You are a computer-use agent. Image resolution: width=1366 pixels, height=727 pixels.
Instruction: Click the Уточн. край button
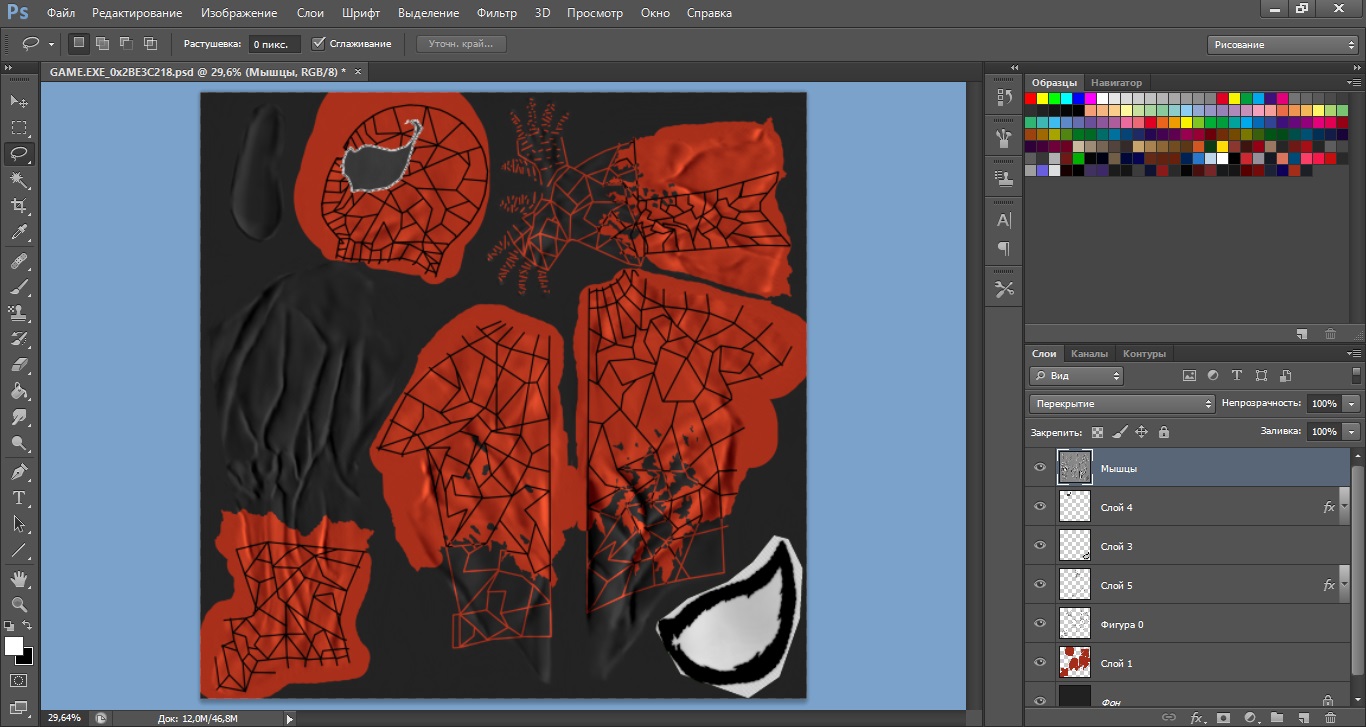460,44
